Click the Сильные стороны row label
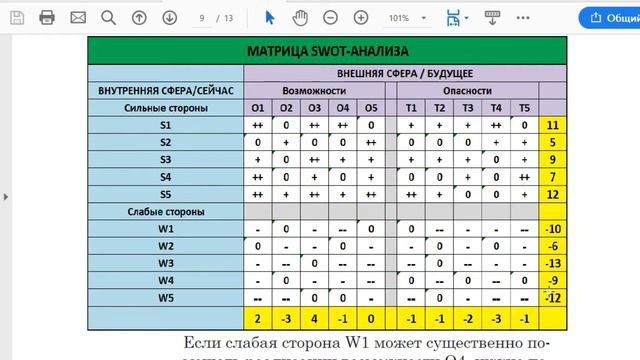 tap(166, 108)
